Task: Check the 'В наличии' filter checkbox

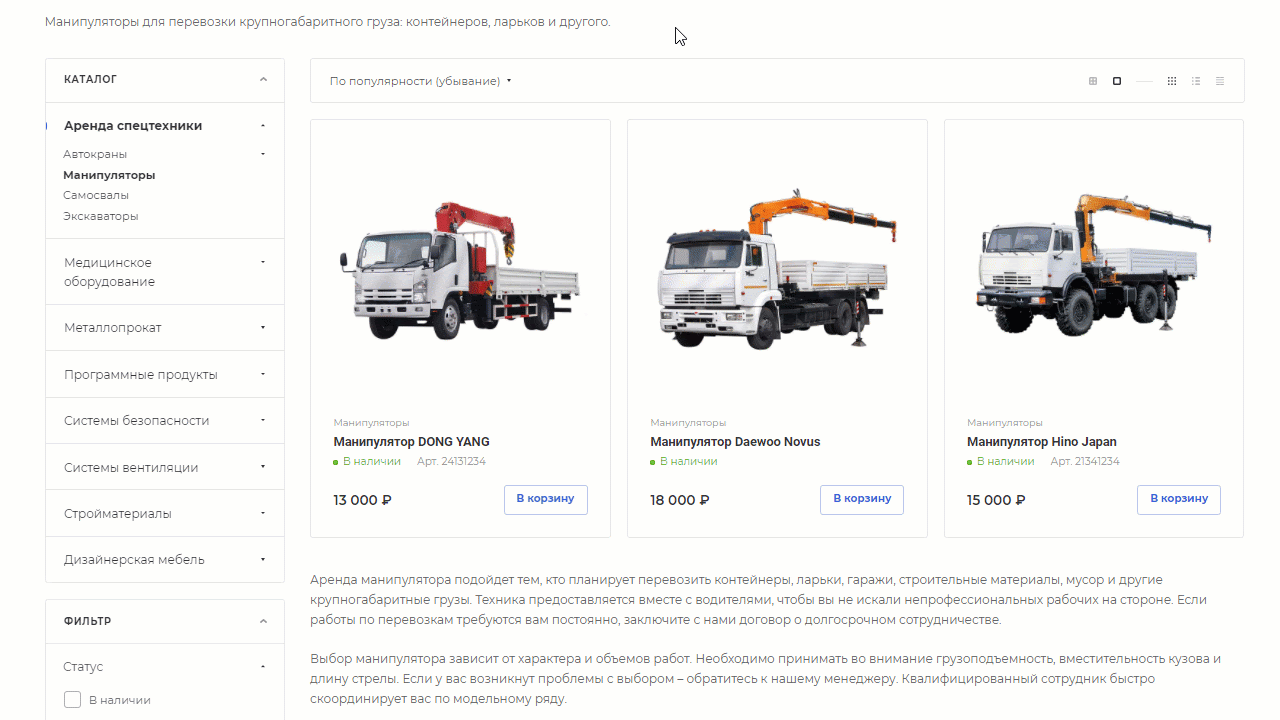Action: pos(72,700)
